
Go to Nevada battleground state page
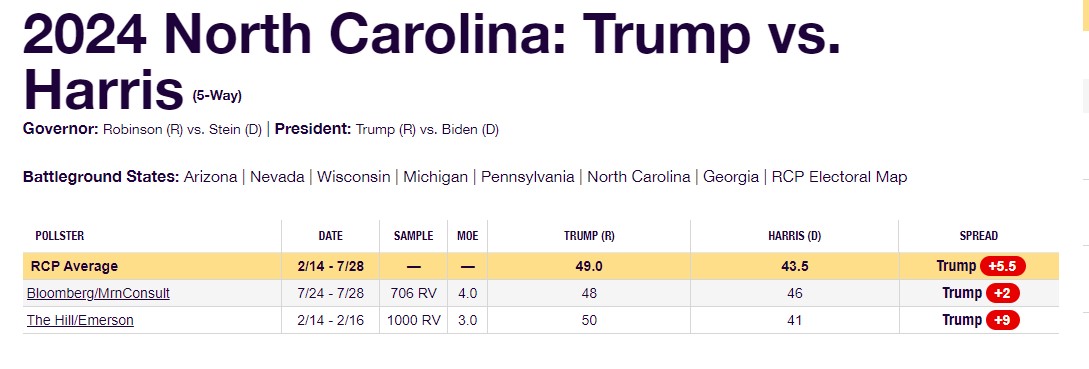pos(277,177)
